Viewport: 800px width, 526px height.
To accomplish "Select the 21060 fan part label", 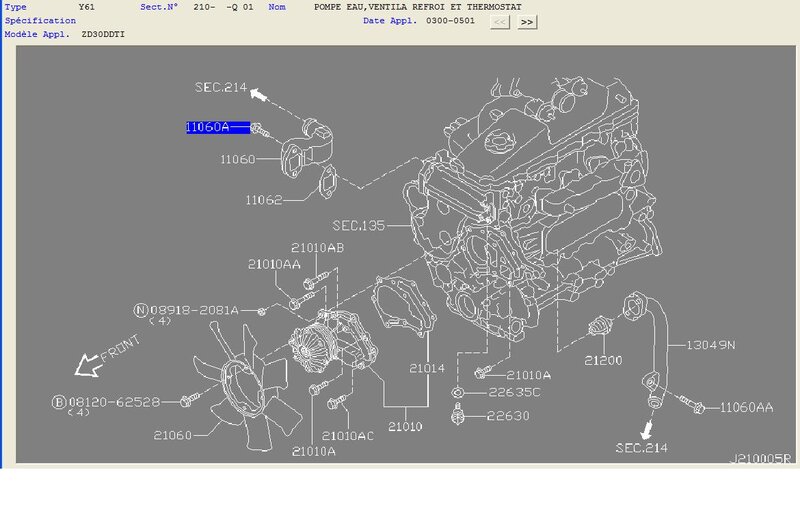I will pyautogui.click(x=176, y=434).
